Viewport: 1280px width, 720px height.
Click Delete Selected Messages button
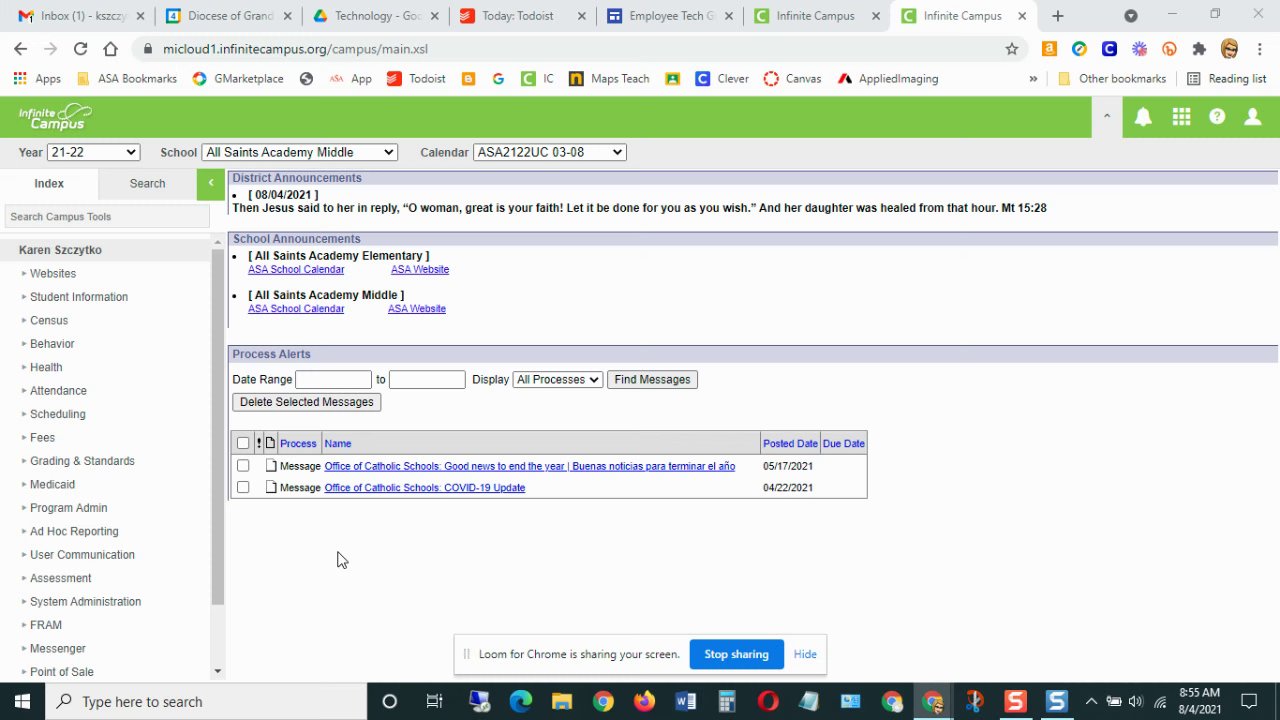(306, 402)
